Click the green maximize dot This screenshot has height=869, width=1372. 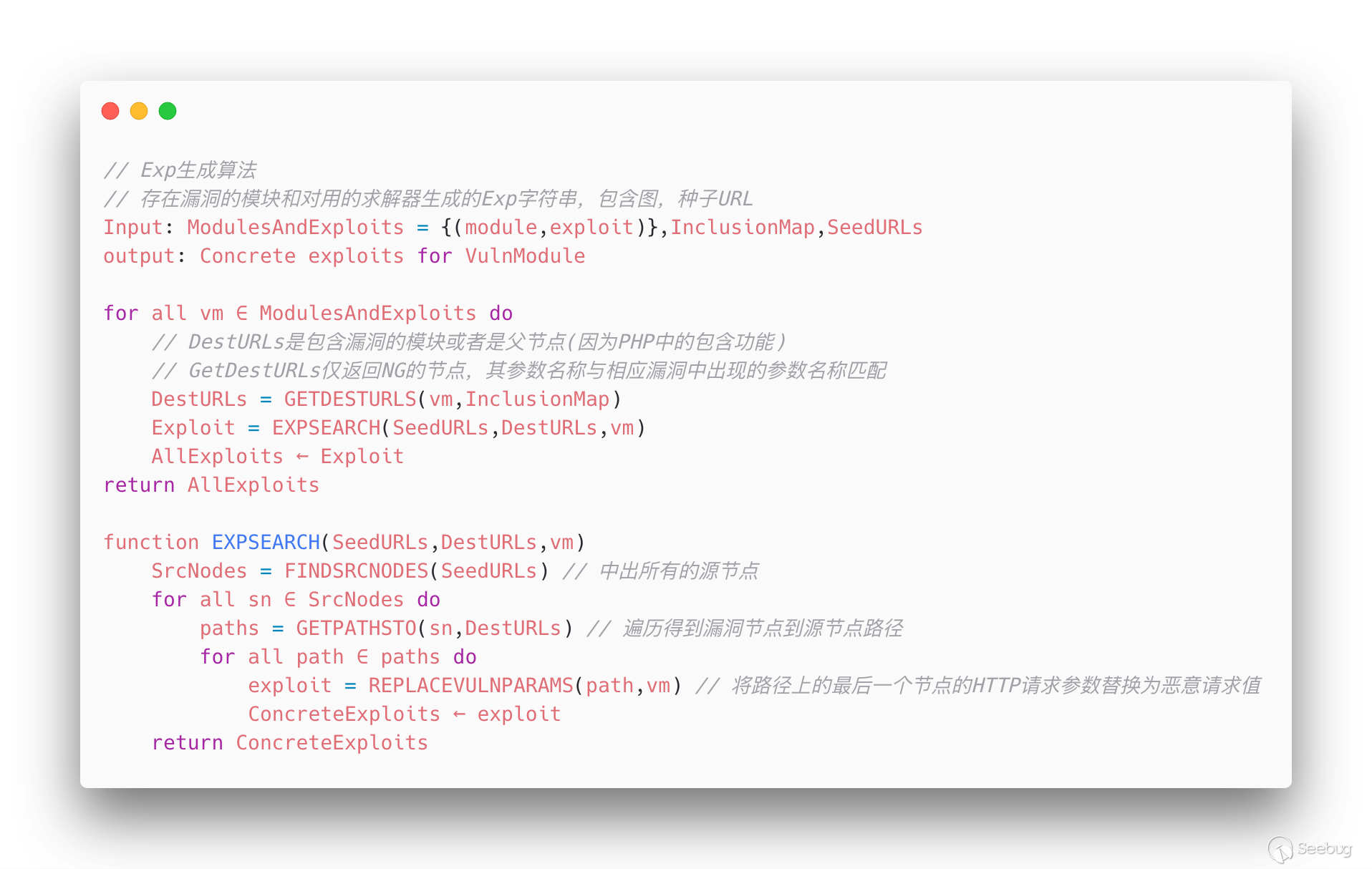[168, 111]
